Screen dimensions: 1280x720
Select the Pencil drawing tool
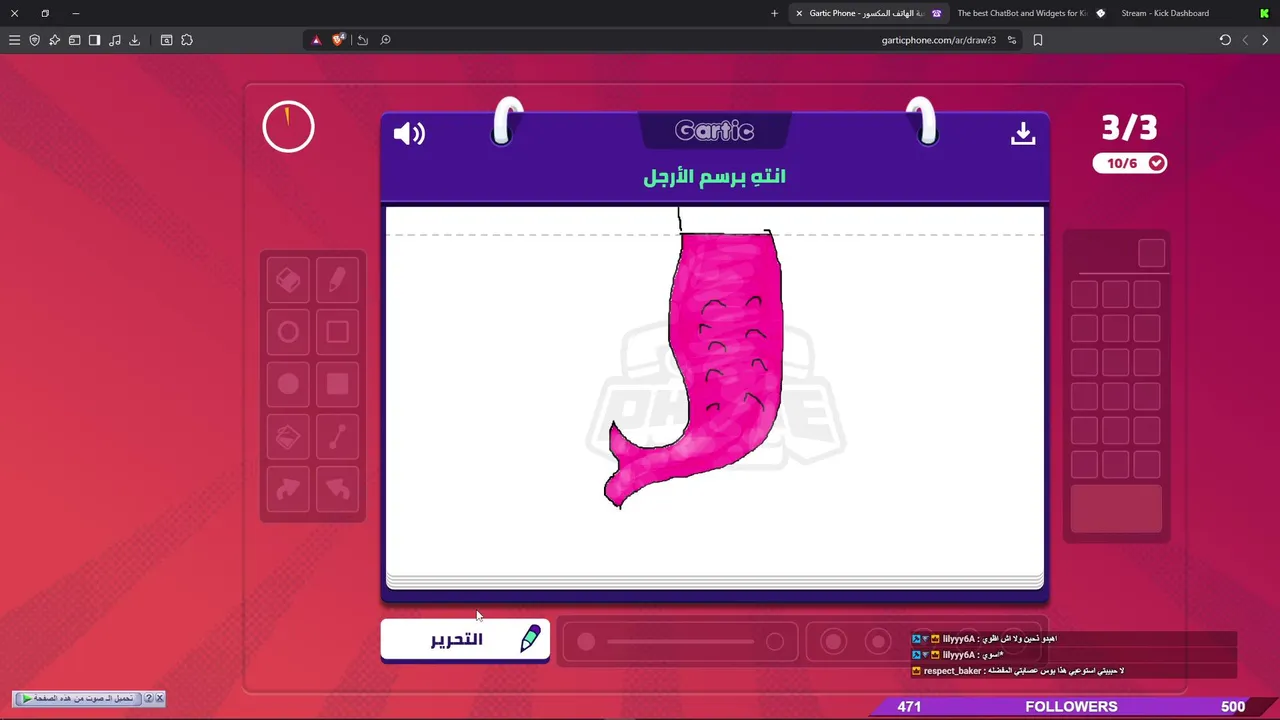pyautogui.click(x=338, y=281)
